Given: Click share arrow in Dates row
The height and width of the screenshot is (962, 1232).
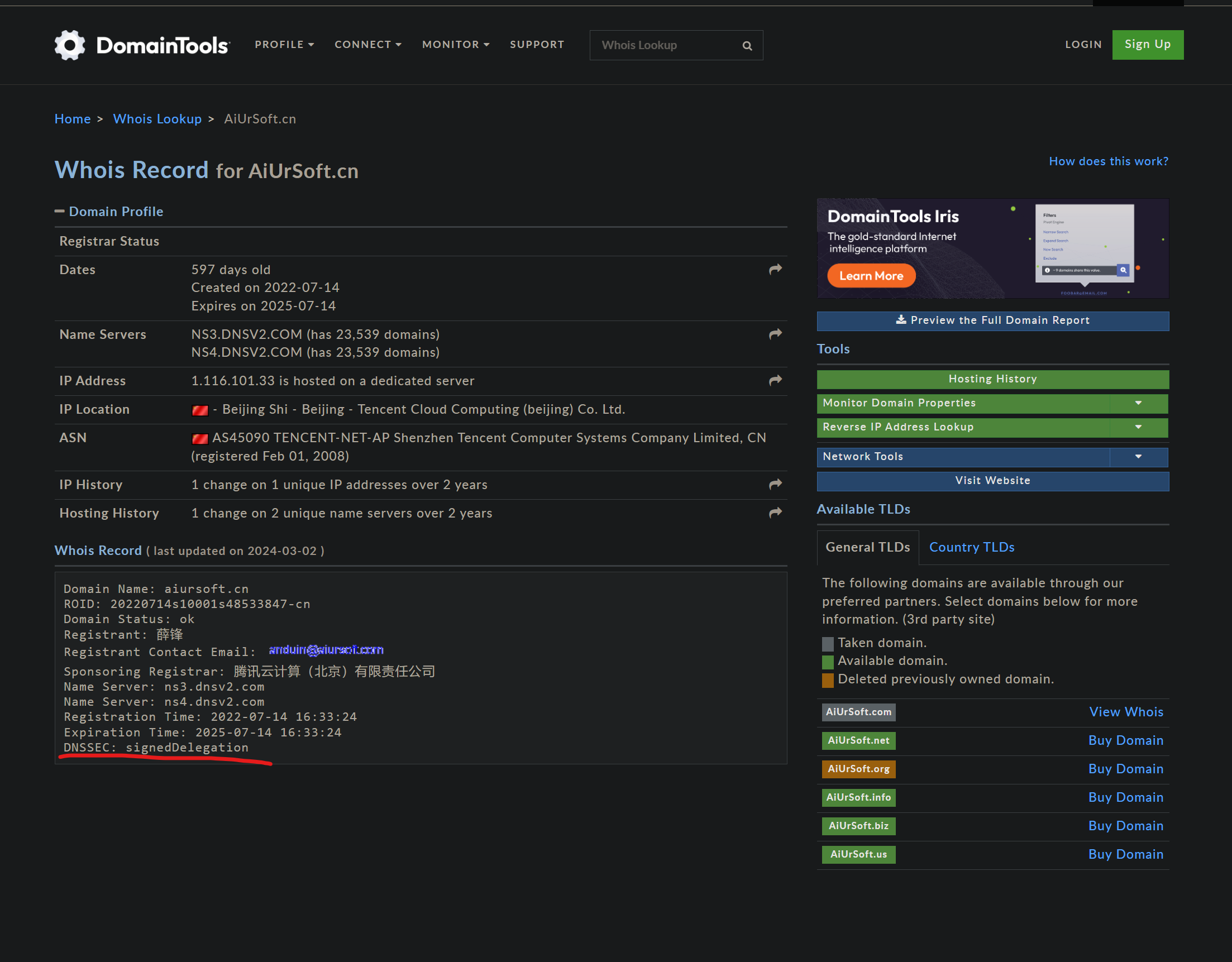Looking at the screenshot, I should click(775, 270).
